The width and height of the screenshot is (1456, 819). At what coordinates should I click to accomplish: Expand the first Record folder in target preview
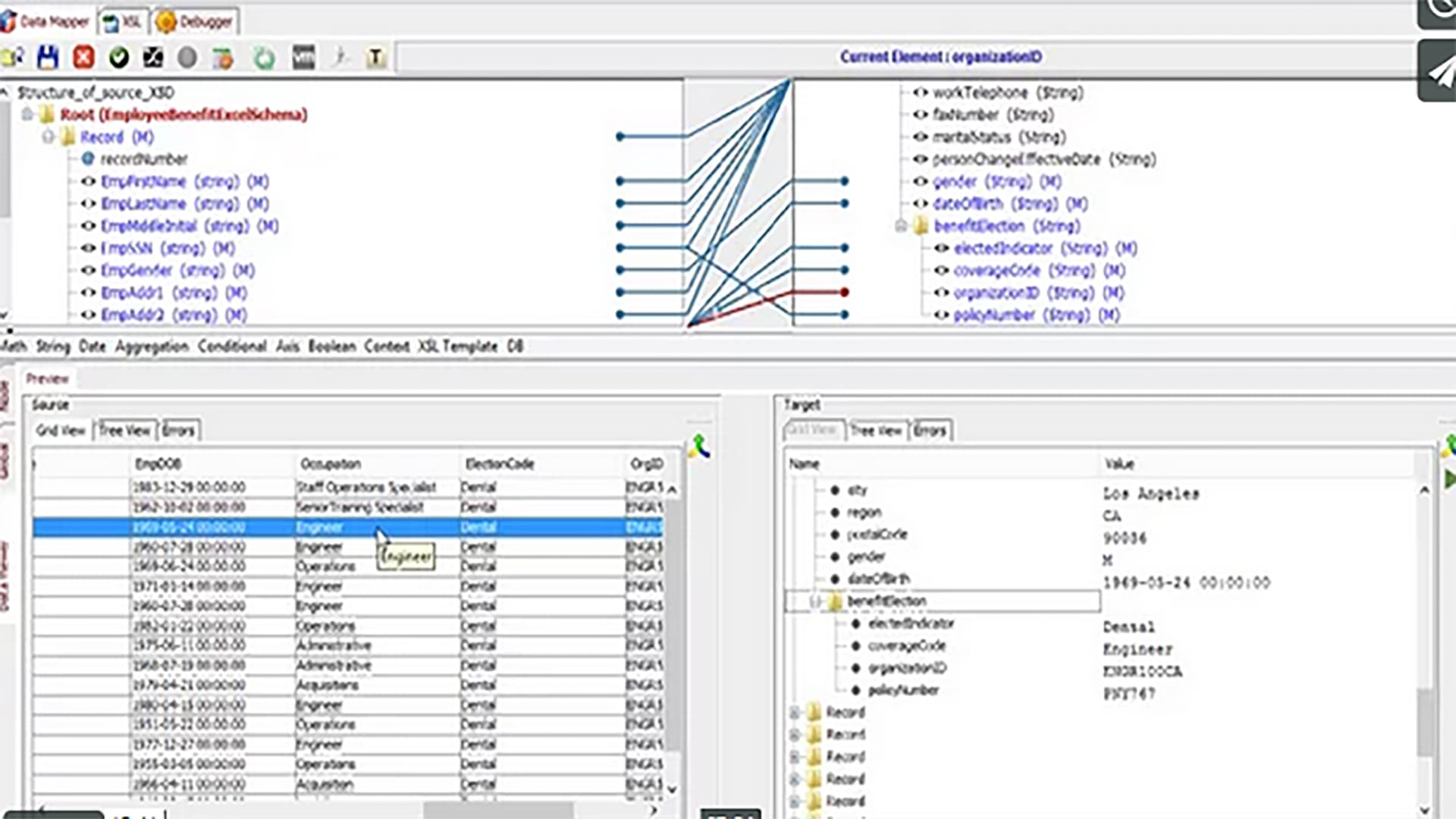click(794, 713)
